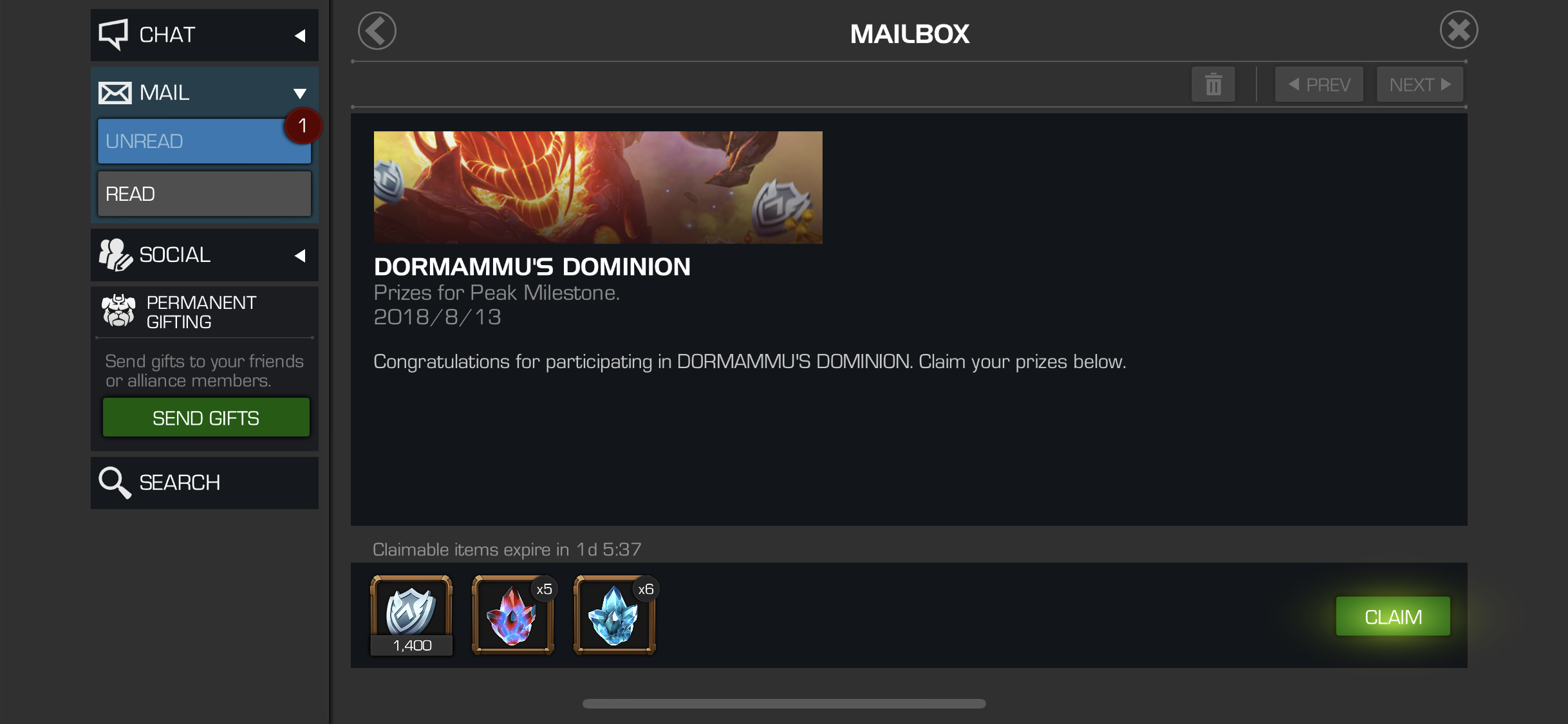The width and height of the screenshot is (1568, 724).
Task: Delete this mail with the trash icon
Action: [1213, 84]
